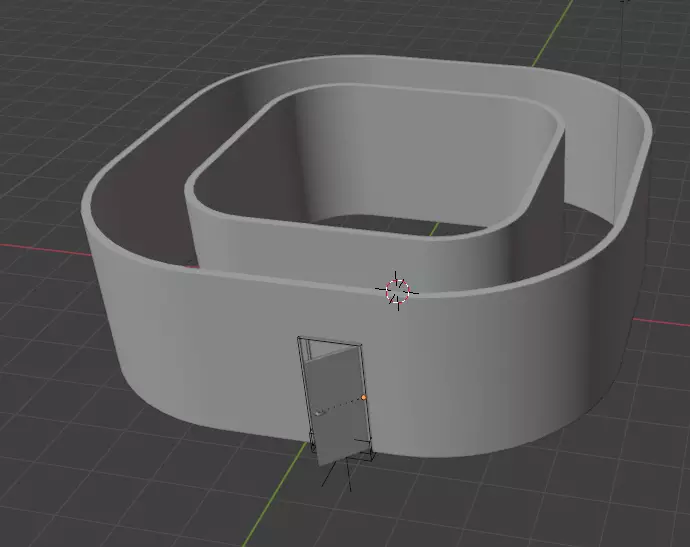Select the open door panel

[338, 405]
